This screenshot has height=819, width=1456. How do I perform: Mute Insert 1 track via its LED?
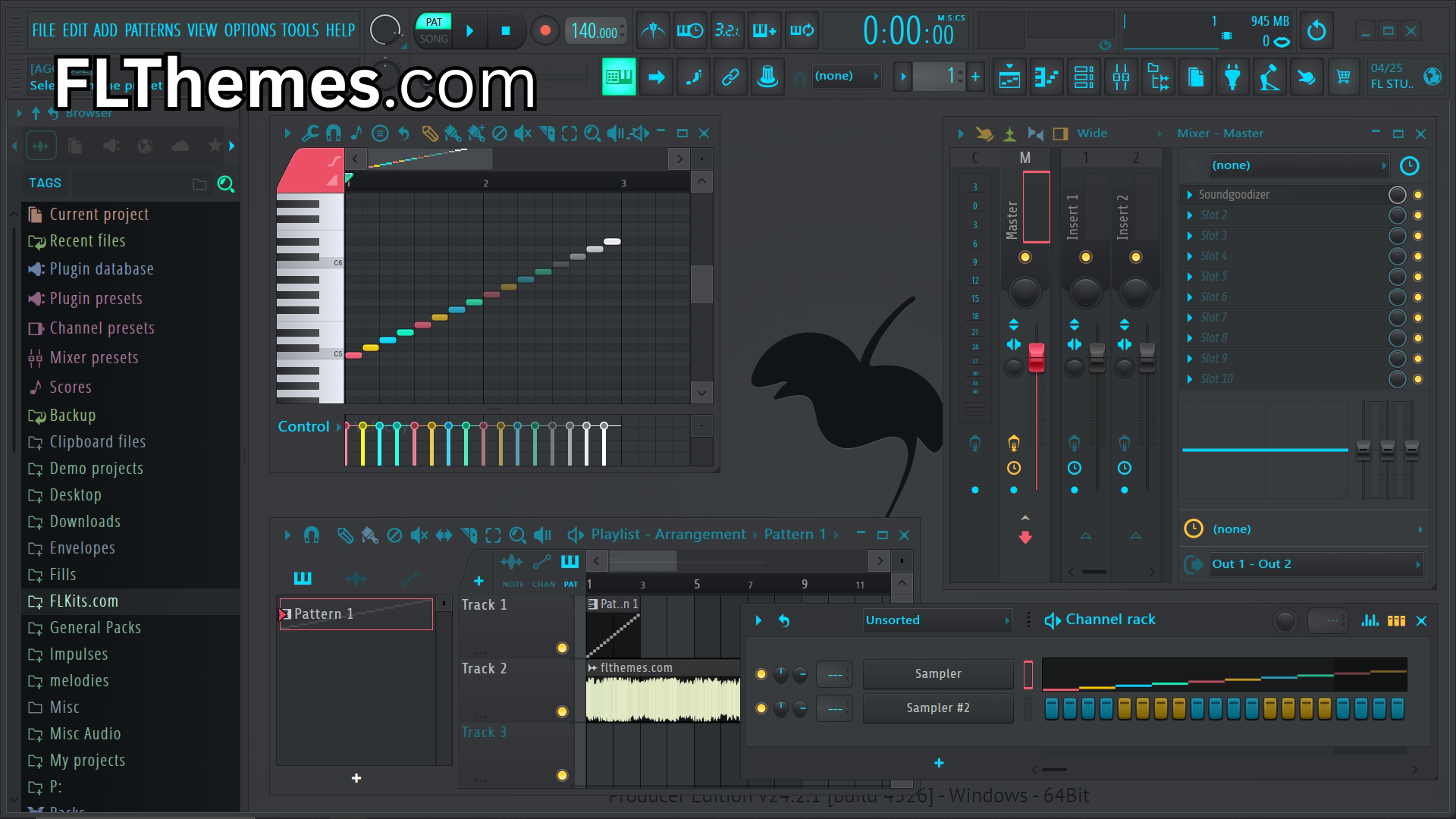pyautogui.click(x=1085, y=257)
